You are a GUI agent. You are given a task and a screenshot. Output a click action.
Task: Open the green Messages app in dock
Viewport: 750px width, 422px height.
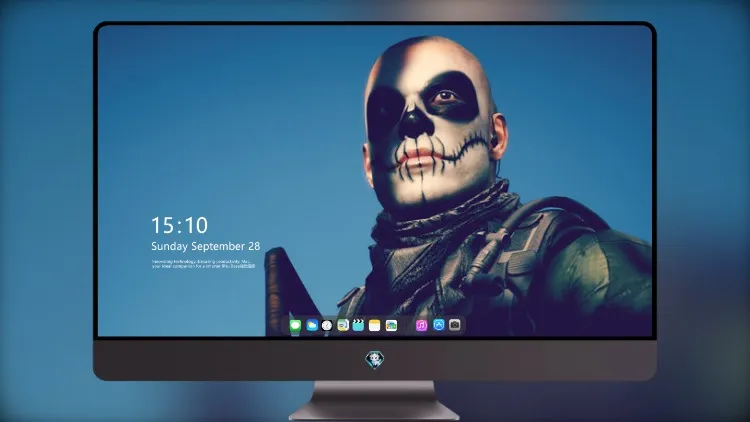[x=295, y=326]
